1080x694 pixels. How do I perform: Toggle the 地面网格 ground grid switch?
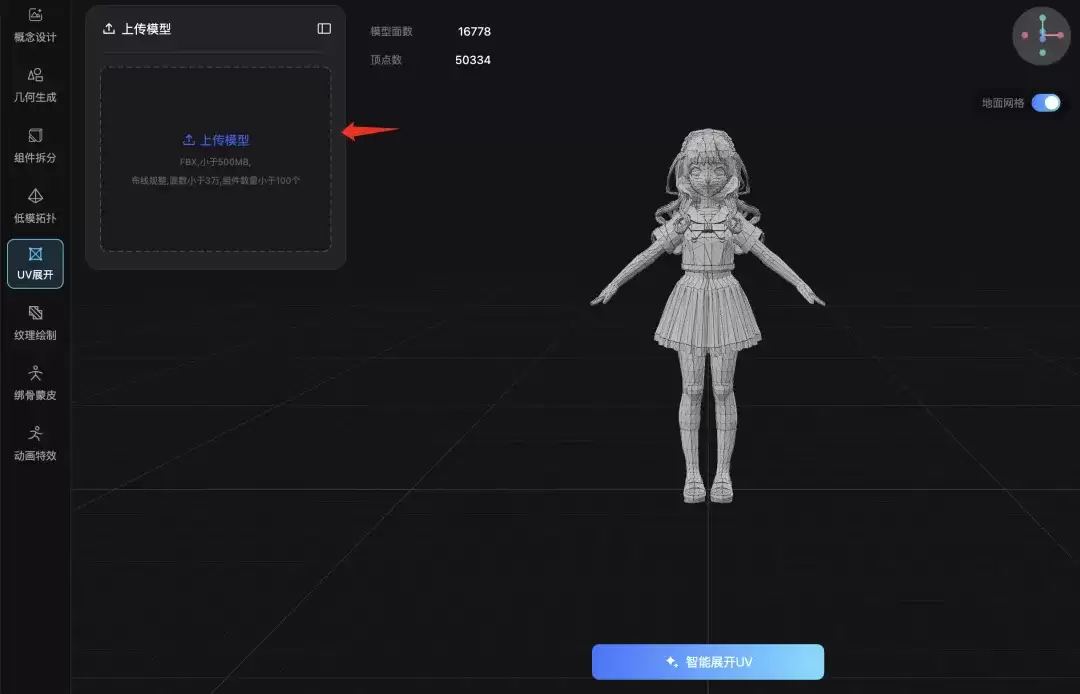point(1046,103)
